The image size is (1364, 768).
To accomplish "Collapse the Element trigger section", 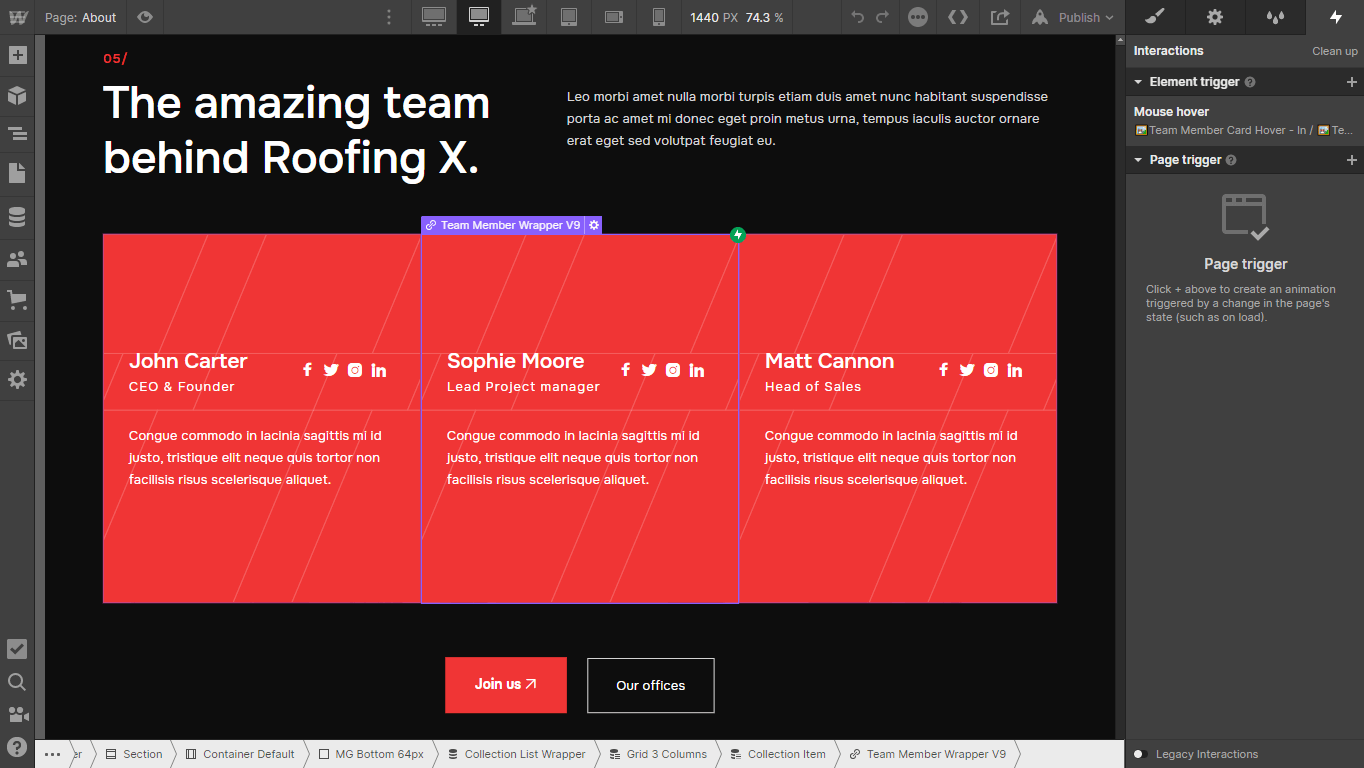I will (x=1137, y=81).
